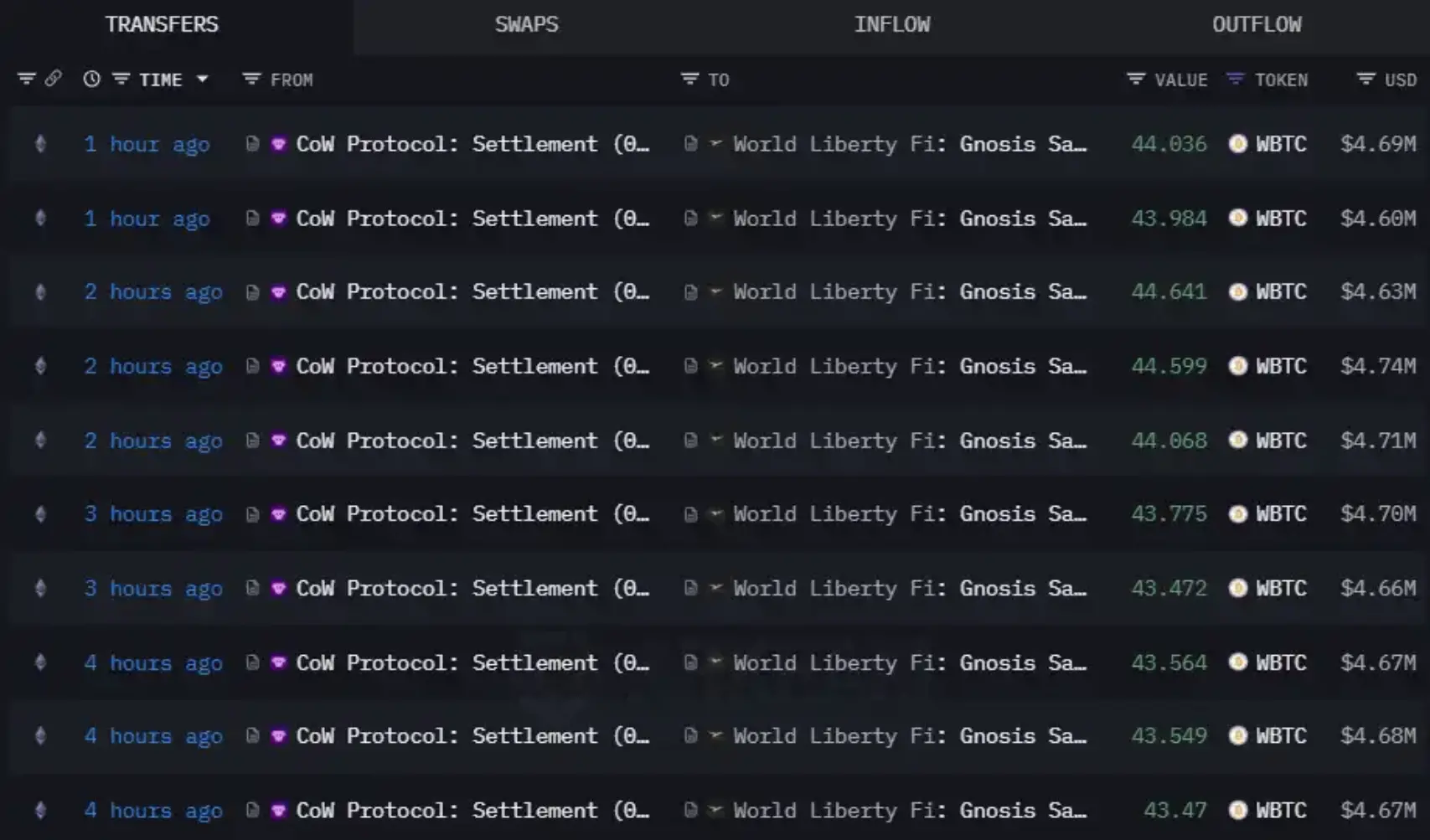Select the Outflow tab
Viewport: 1430px width, 840px height.
tap(1256, 25)
